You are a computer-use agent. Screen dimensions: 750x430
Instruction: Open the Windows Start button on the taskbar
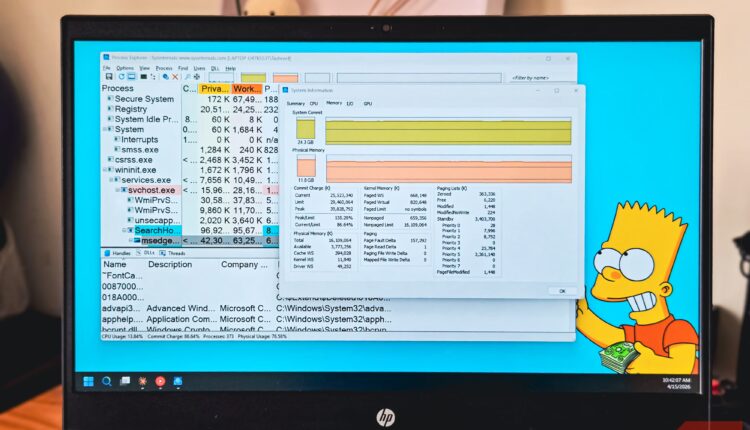(x=88, y=381)
